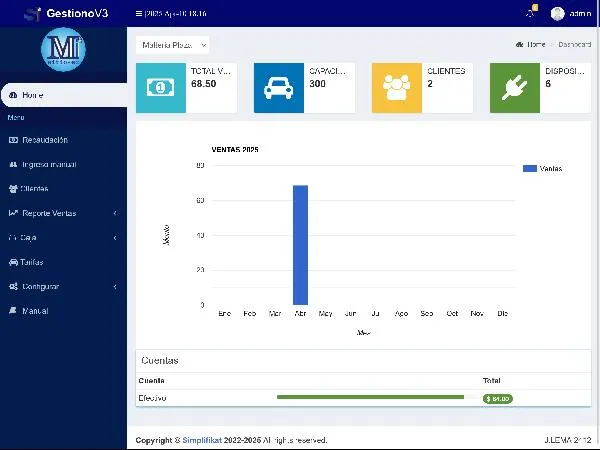Toggle Ventas series in chart legend
This screenshot has height=450, width=600.
click(x=542, y=168)
